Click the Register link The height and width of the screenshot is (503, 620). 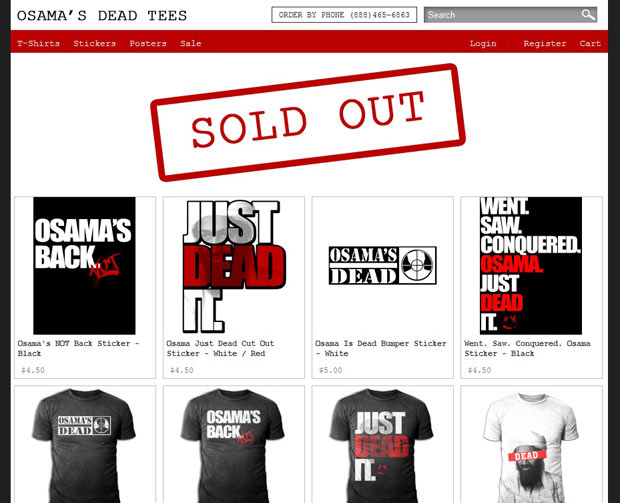pos(544,43)
